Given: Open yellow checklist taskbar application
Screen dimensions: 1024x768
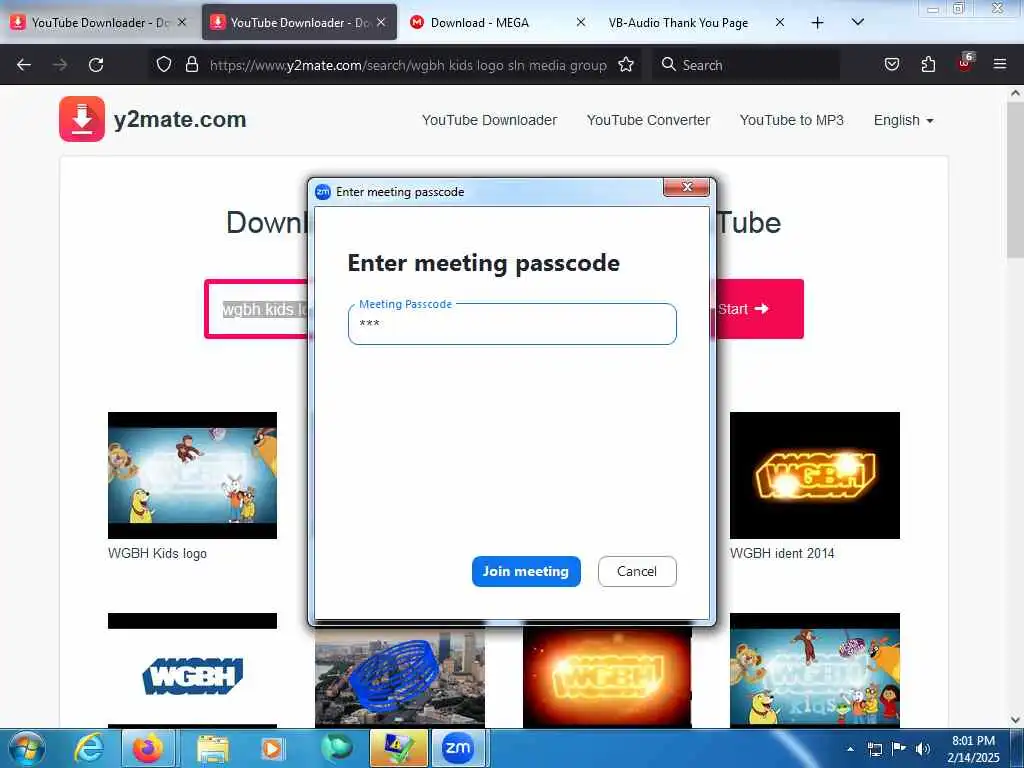Looking at the screenshot, I should click(398, 748).
